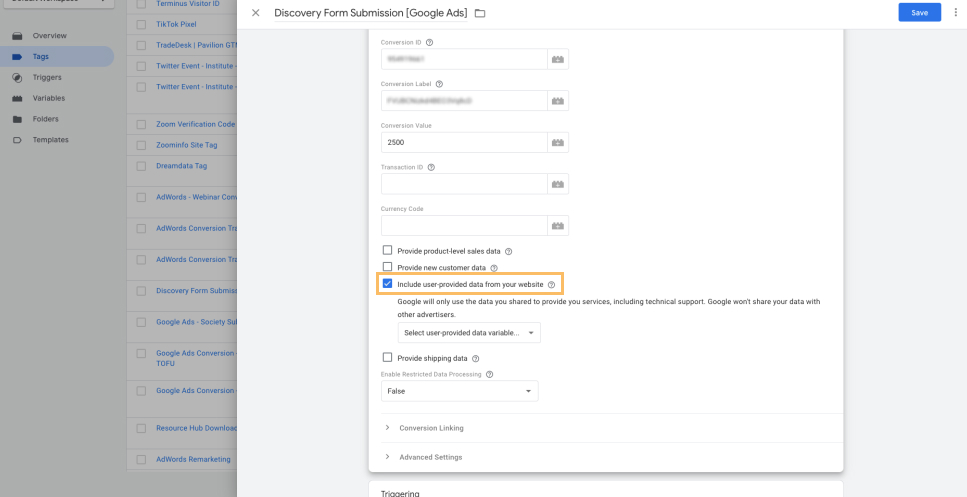
Task: Edit the Conversion Value field
Action: [x=464, y=142]
